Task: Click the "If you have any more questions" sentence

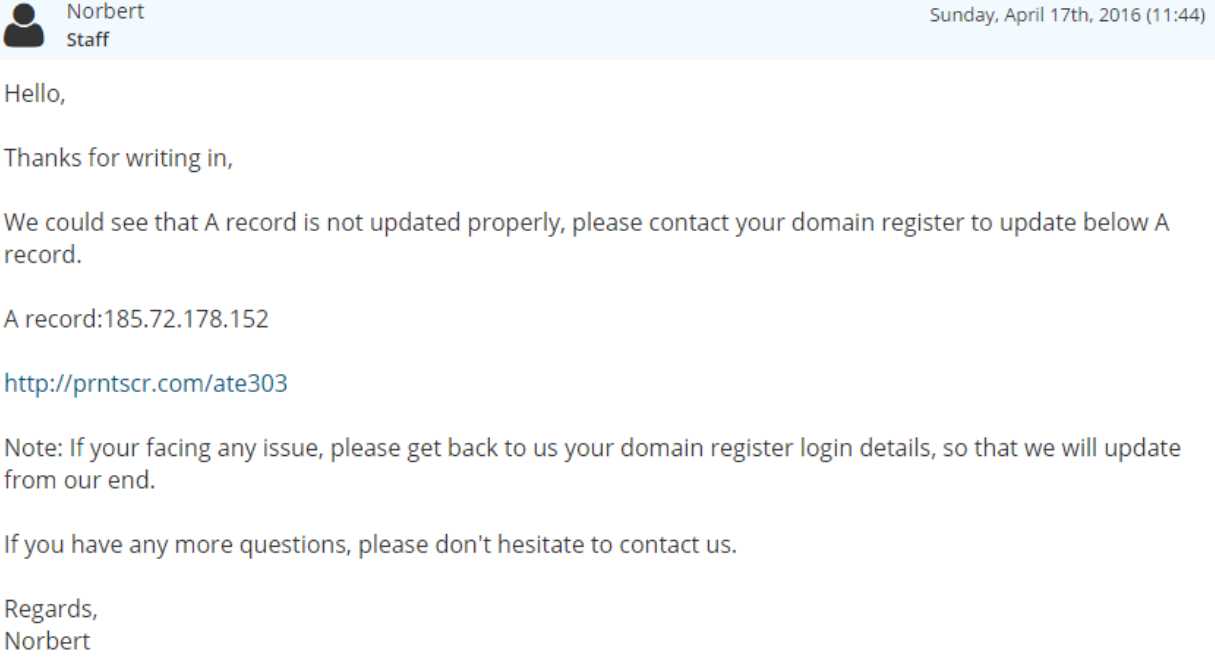Action: (x=370, y=545)
